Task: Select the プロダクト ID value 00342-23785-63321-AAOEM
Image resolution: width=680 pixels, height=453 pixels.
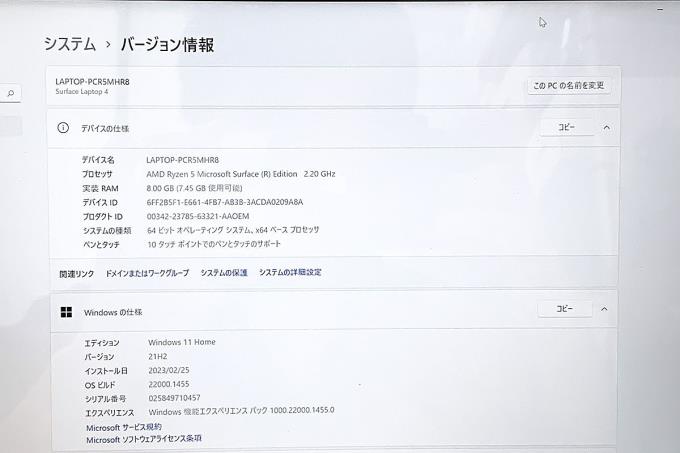Action: point(198,216)
